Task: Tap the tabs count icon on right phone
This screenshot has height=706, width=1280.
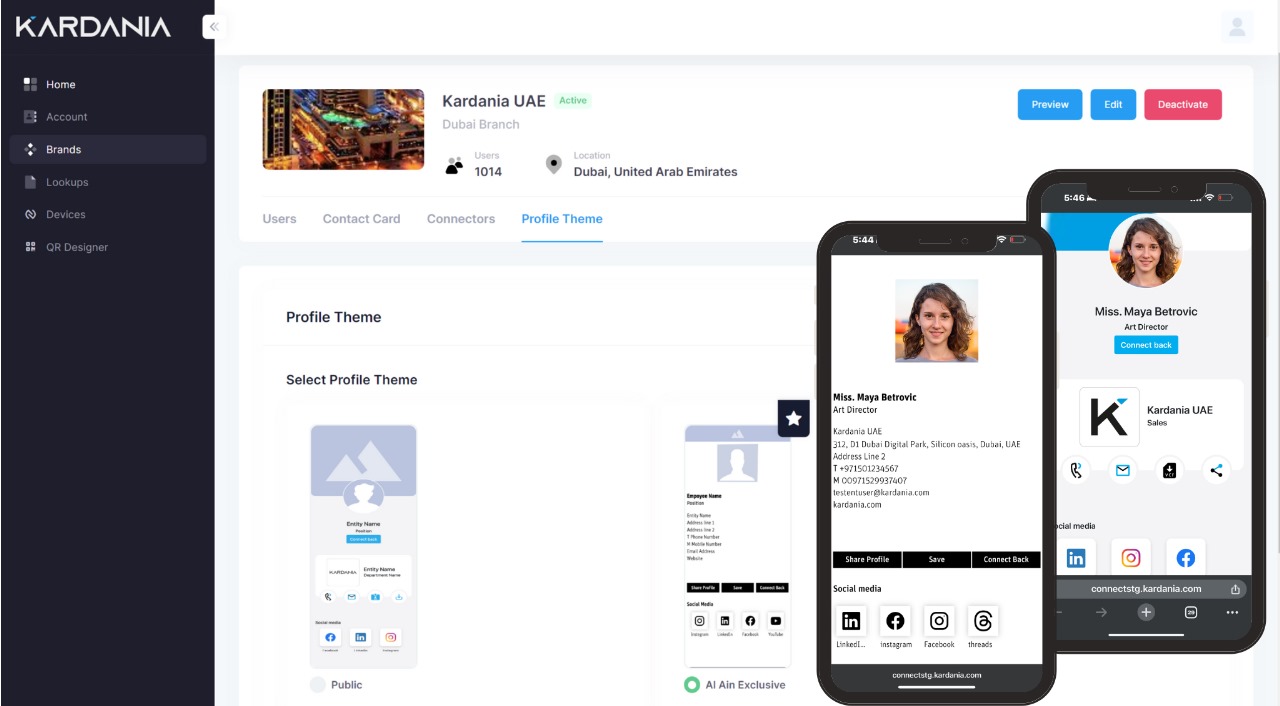Action: pos(1191,612)
